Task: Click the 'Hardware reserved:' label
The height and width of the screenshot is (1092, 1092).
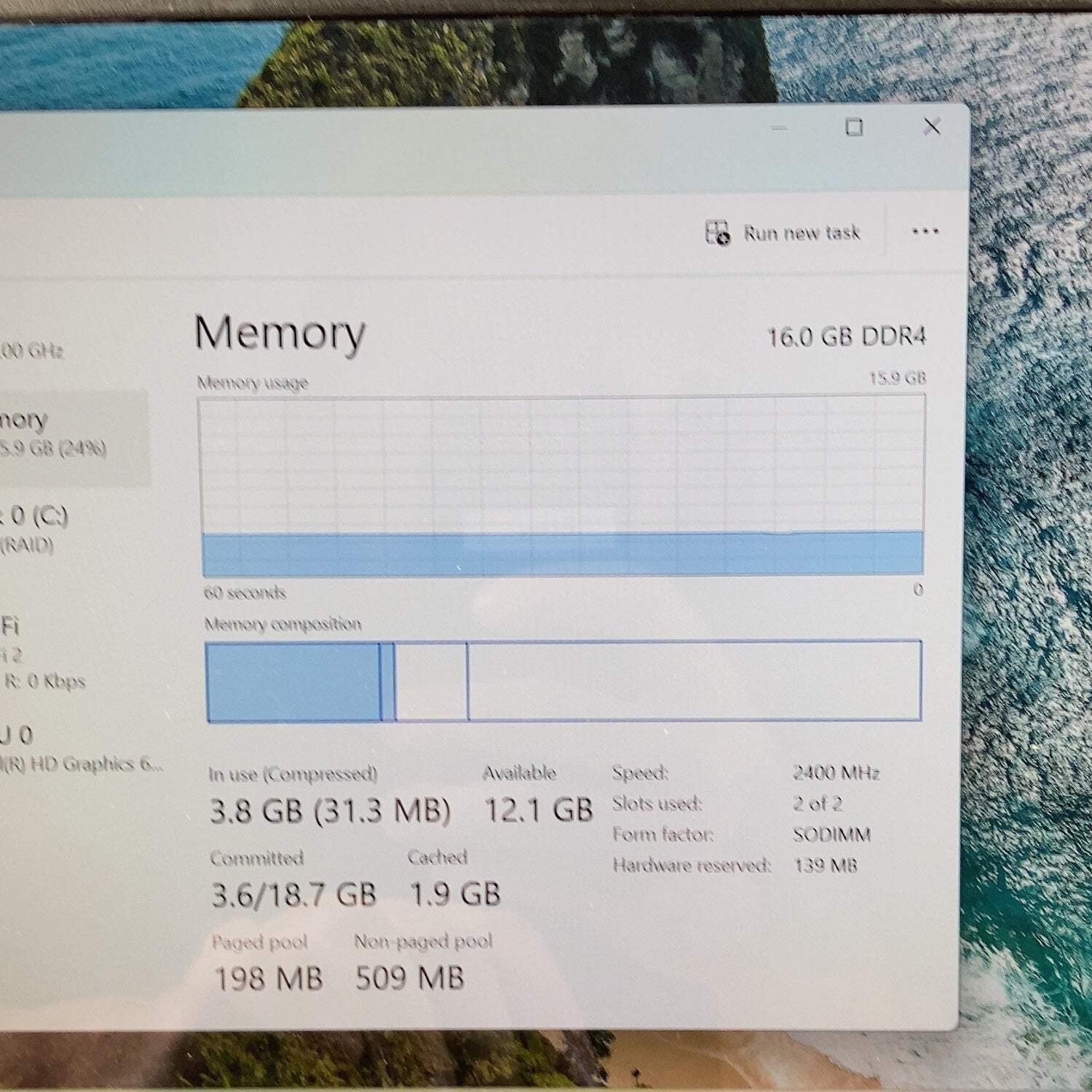Action: click(692, 866)
